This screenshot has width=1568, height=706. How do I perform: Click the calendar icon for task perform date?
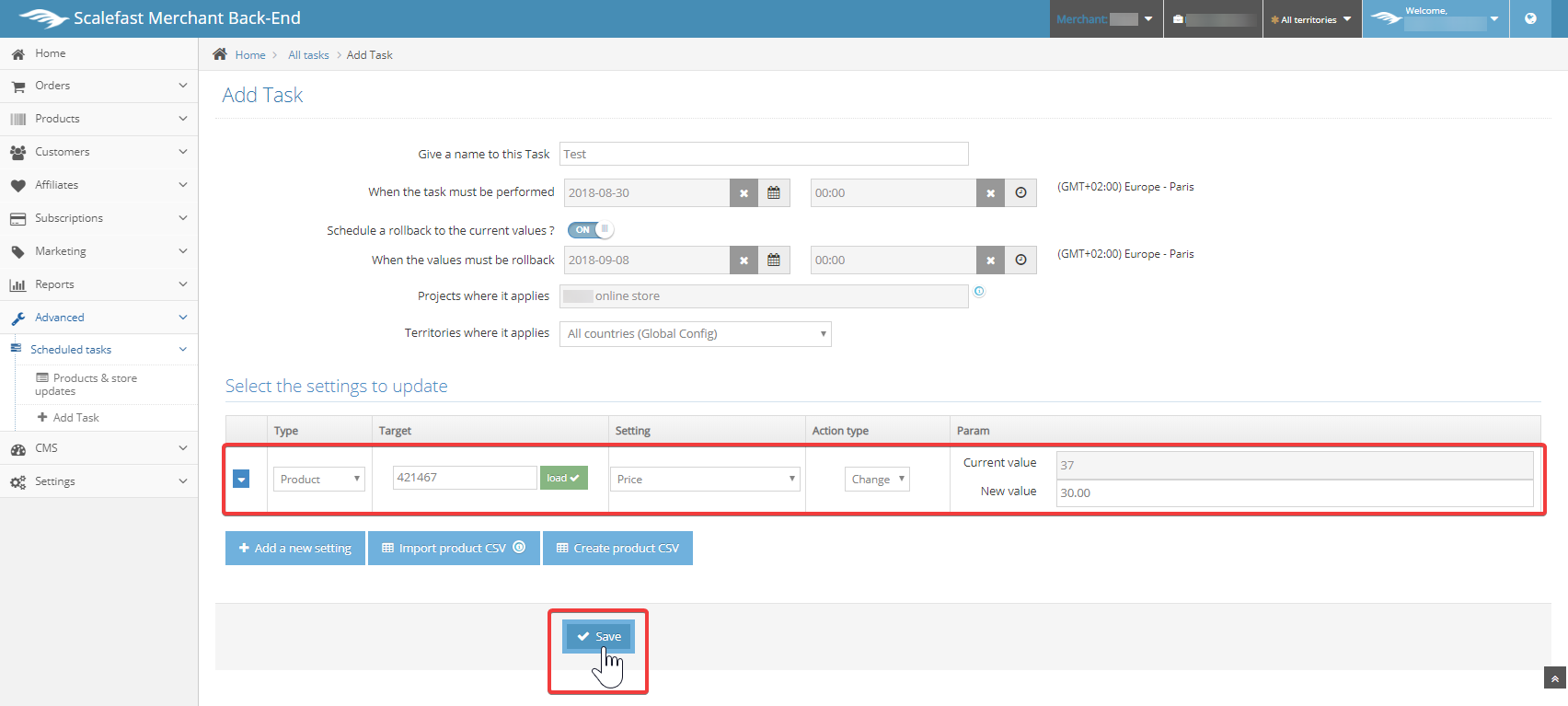(773, 193)
